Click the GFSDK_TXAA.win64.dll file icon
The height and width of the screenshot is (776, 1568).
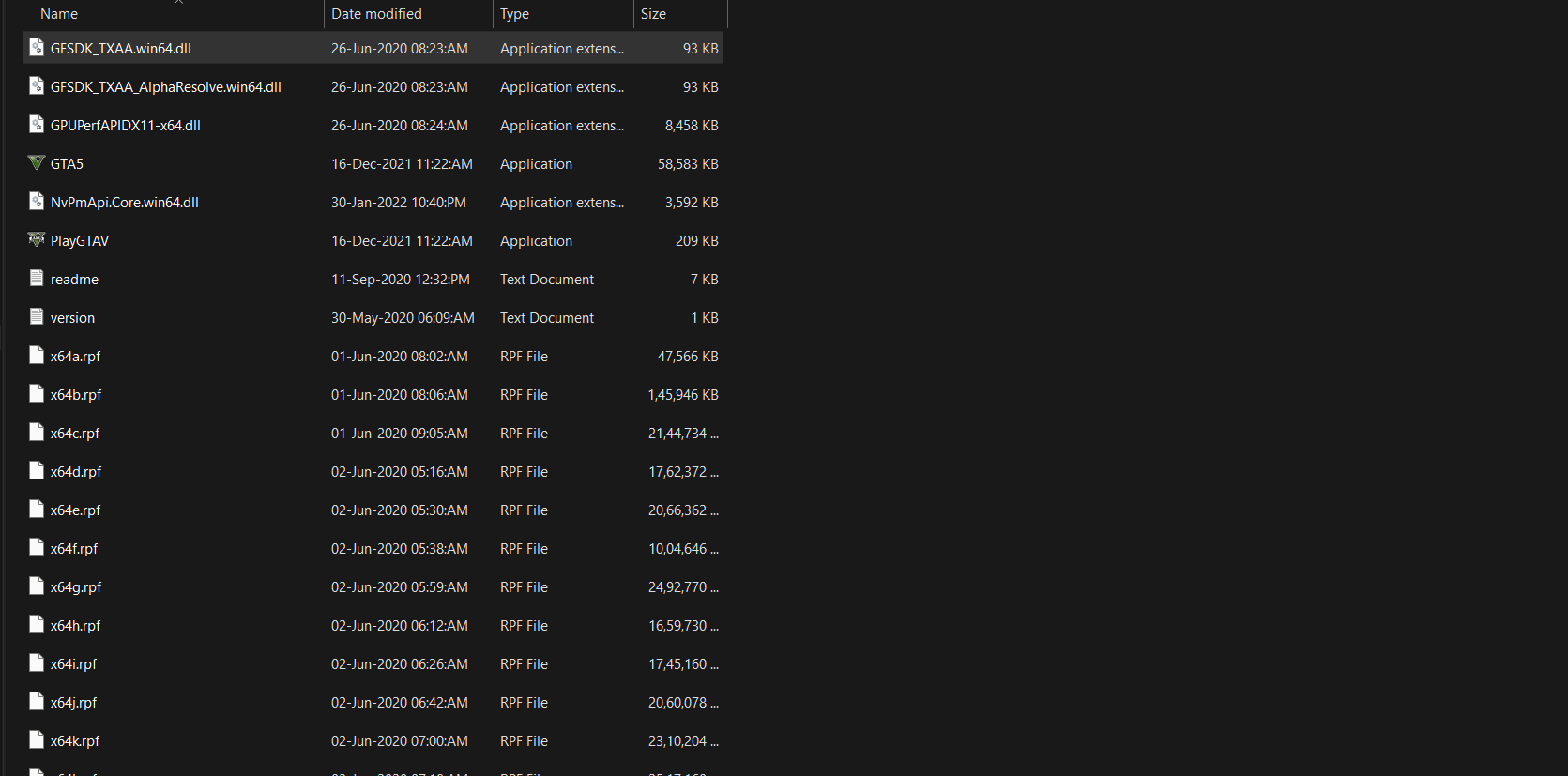pos(37,47)
